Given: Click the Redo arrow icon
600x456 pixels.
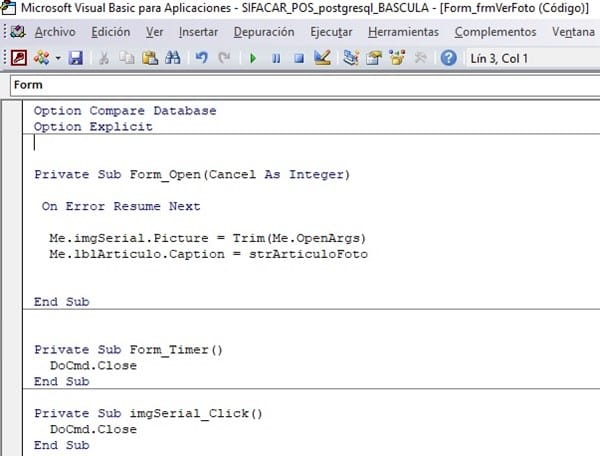Looking at the screenshot, I should [224, 58].
